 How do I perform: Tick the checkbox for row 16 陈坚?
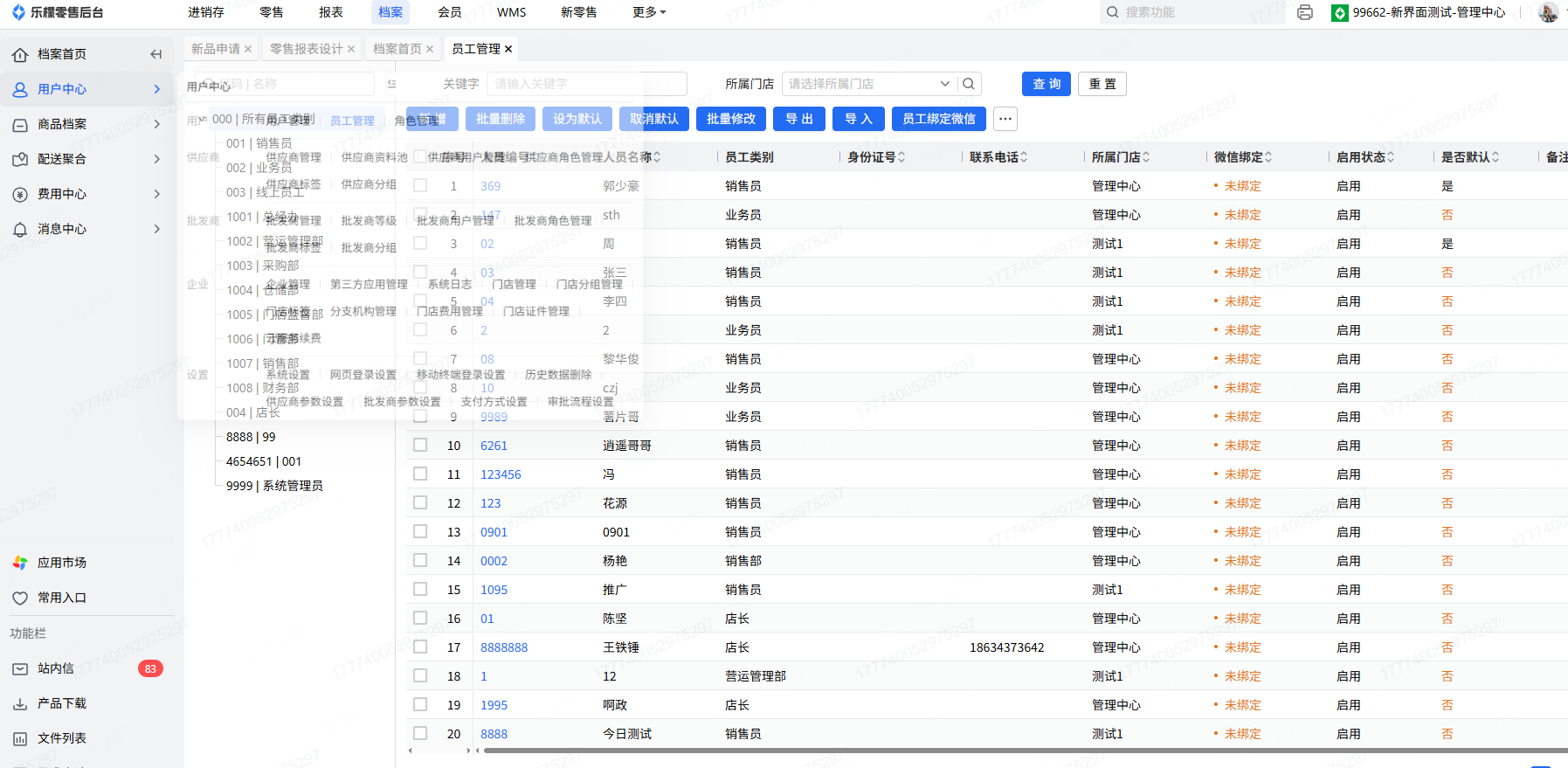point(420,618)
